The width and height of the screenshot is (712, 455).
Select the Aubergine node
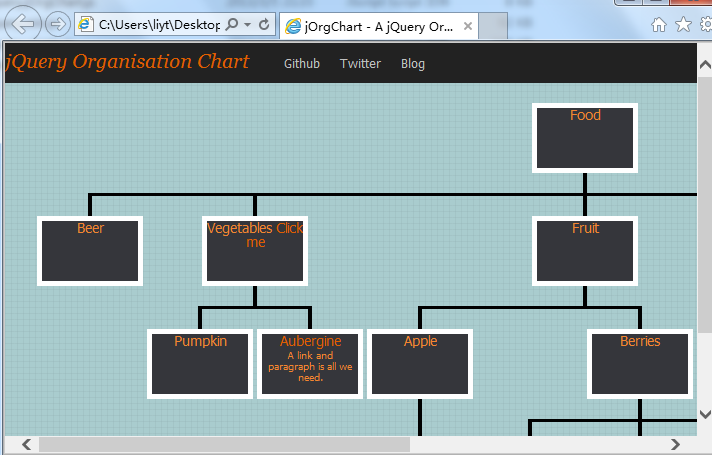tap(310, 364)
